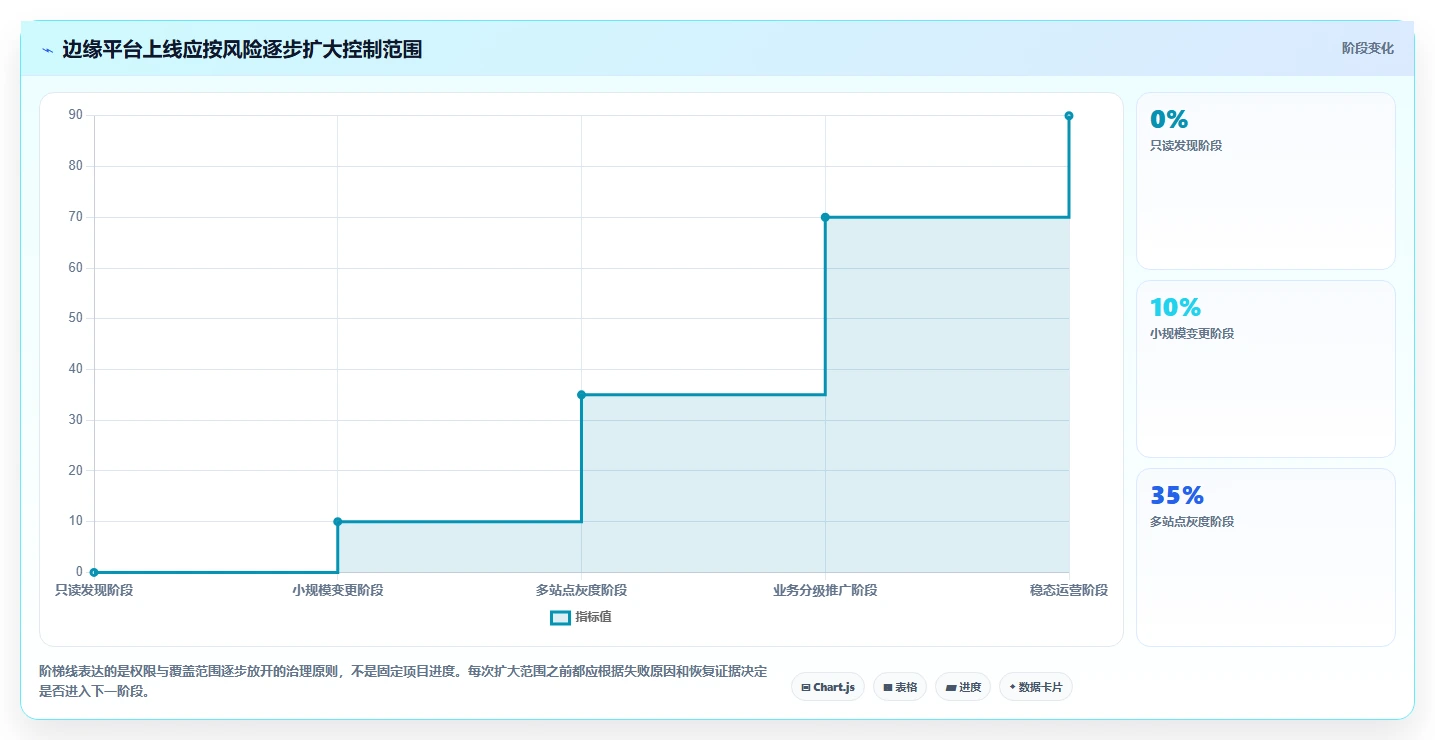This screenshot has height=740, width=1435.
Task: Click data point at 业务分级推广阶段 value 70
Action: (x=825, y=217)
